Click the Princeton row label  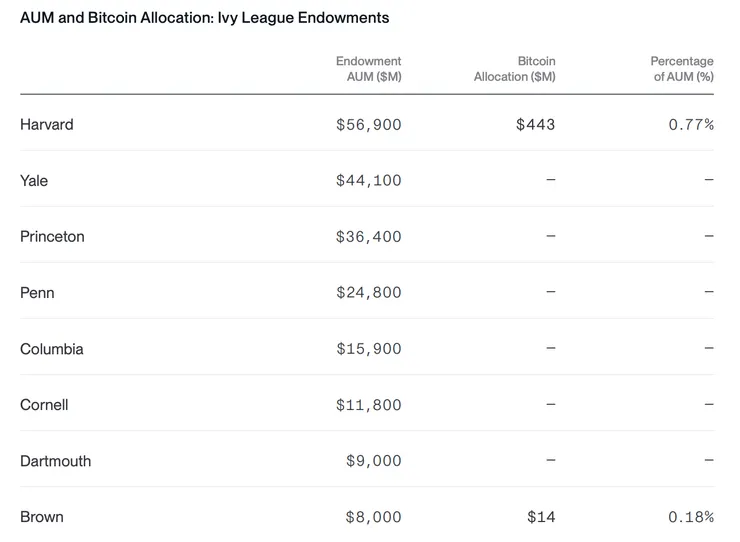(x=52, y=237)
